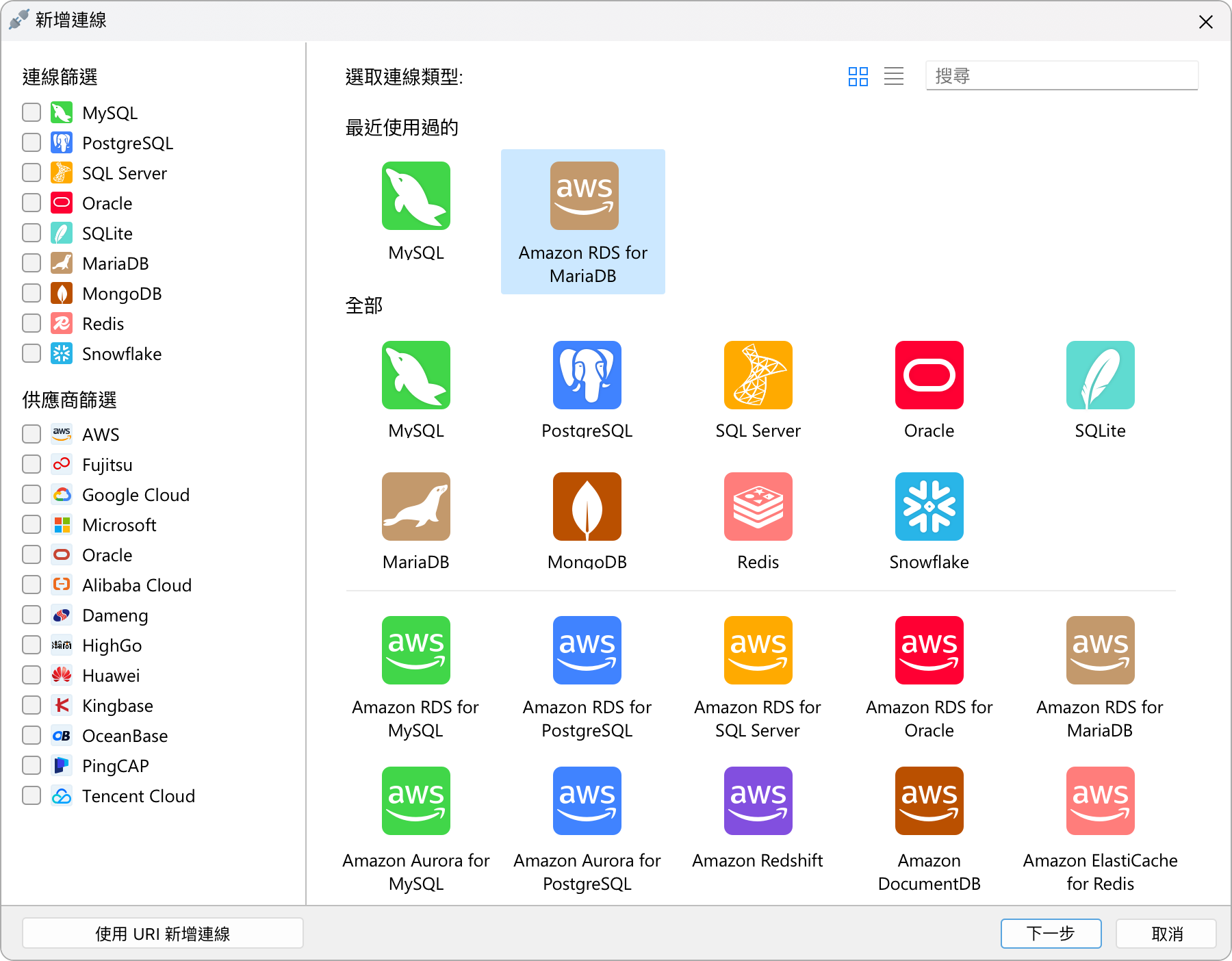Select Amazon Aurora for MySQL

tap(416, 801)
